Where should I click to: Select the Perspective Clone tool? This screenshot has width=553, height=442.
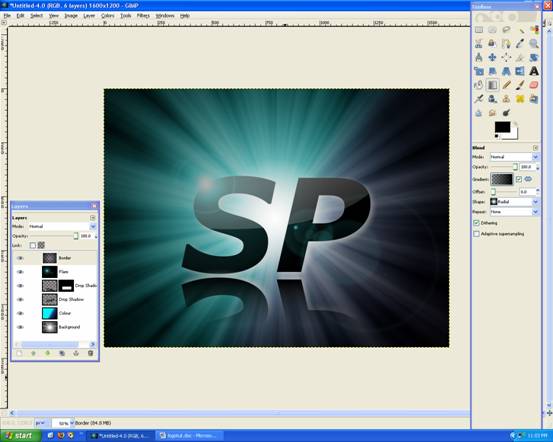coord(534,99)
